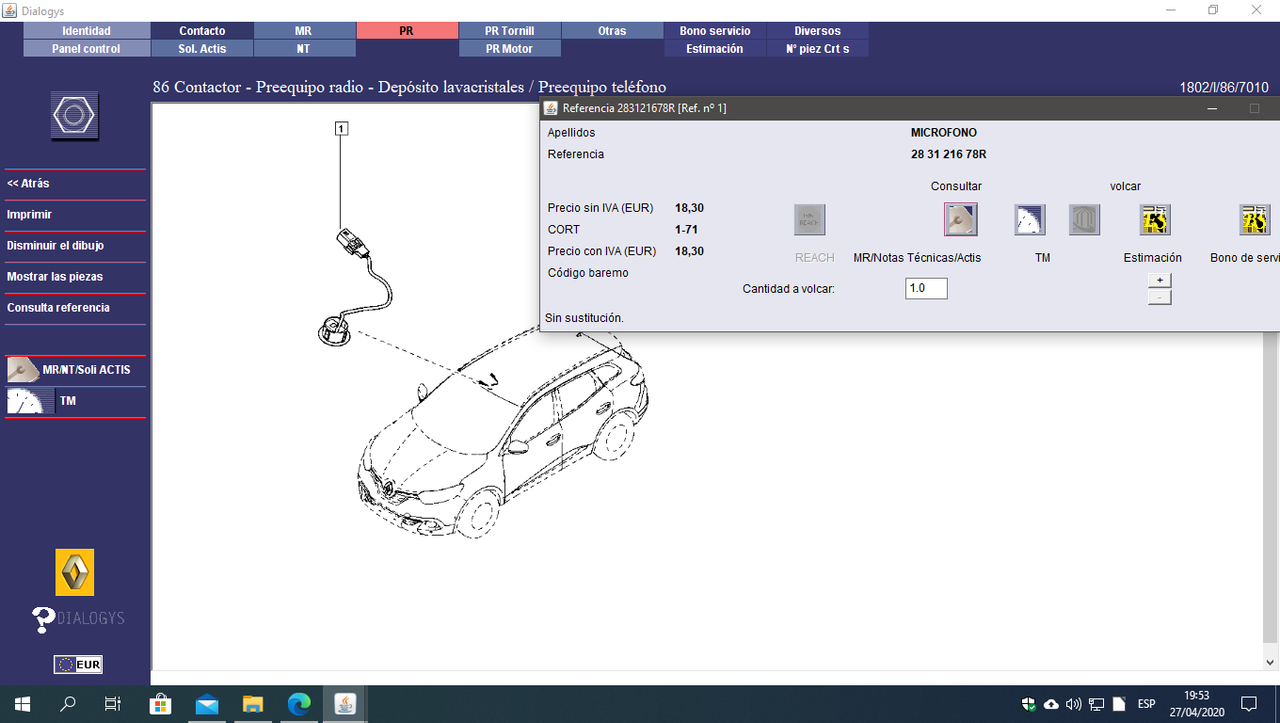
Task: Open the TM labor time icon in dialog
Action: pyautogui.click(x=1030, y=220)
